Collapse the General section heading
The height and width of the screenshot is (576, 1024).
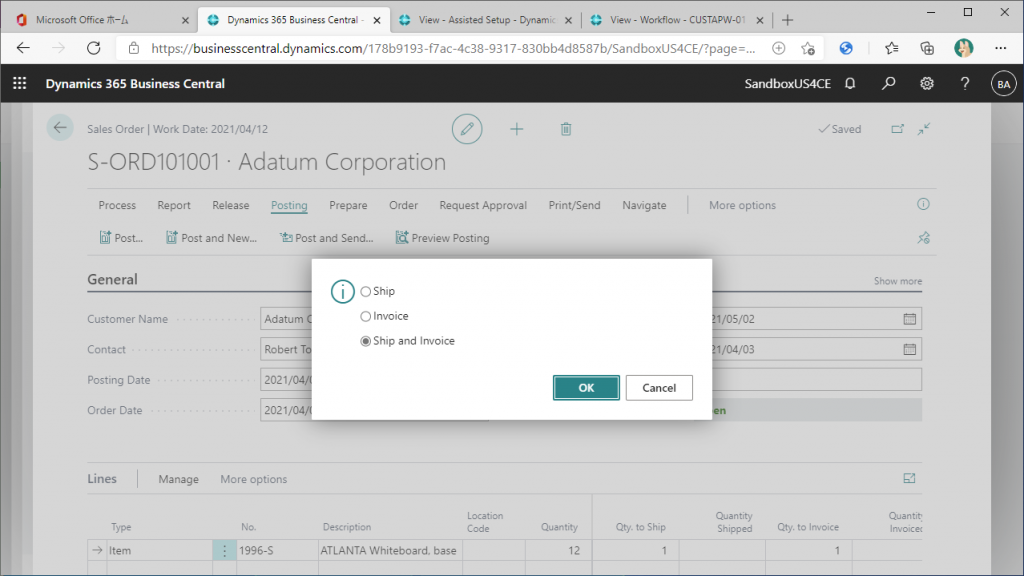112,280
